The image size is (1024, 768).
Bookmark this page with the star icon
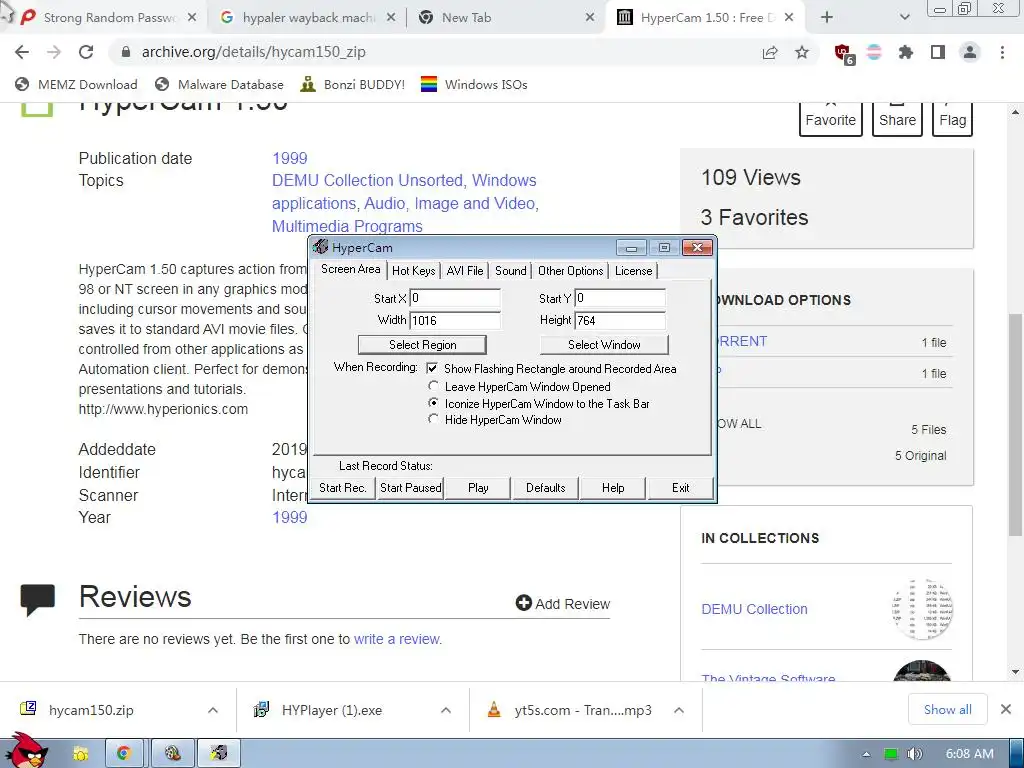click(802, 52)
